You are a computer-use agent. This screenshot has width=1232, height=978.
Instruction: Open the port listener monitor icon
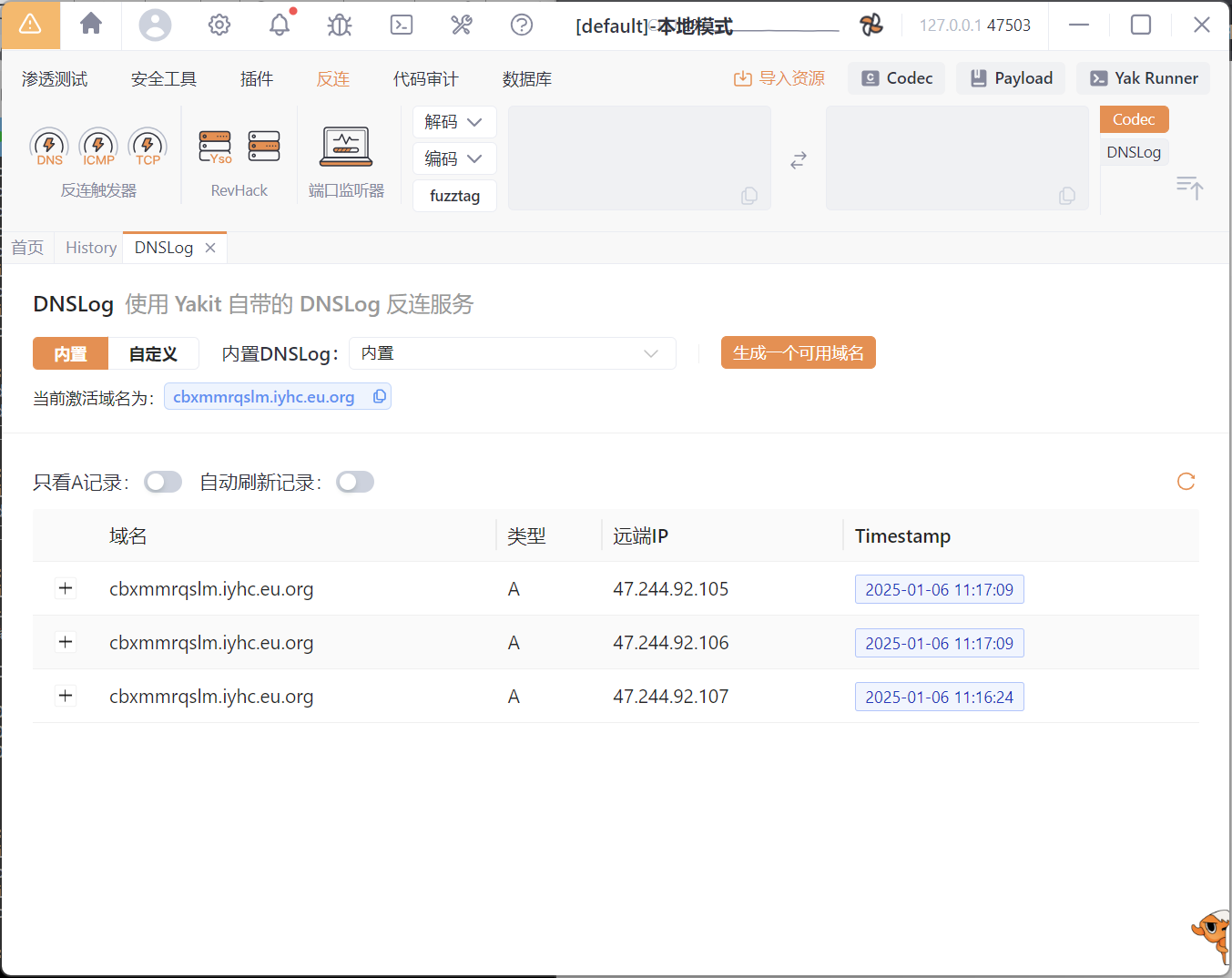click(346, 147)
